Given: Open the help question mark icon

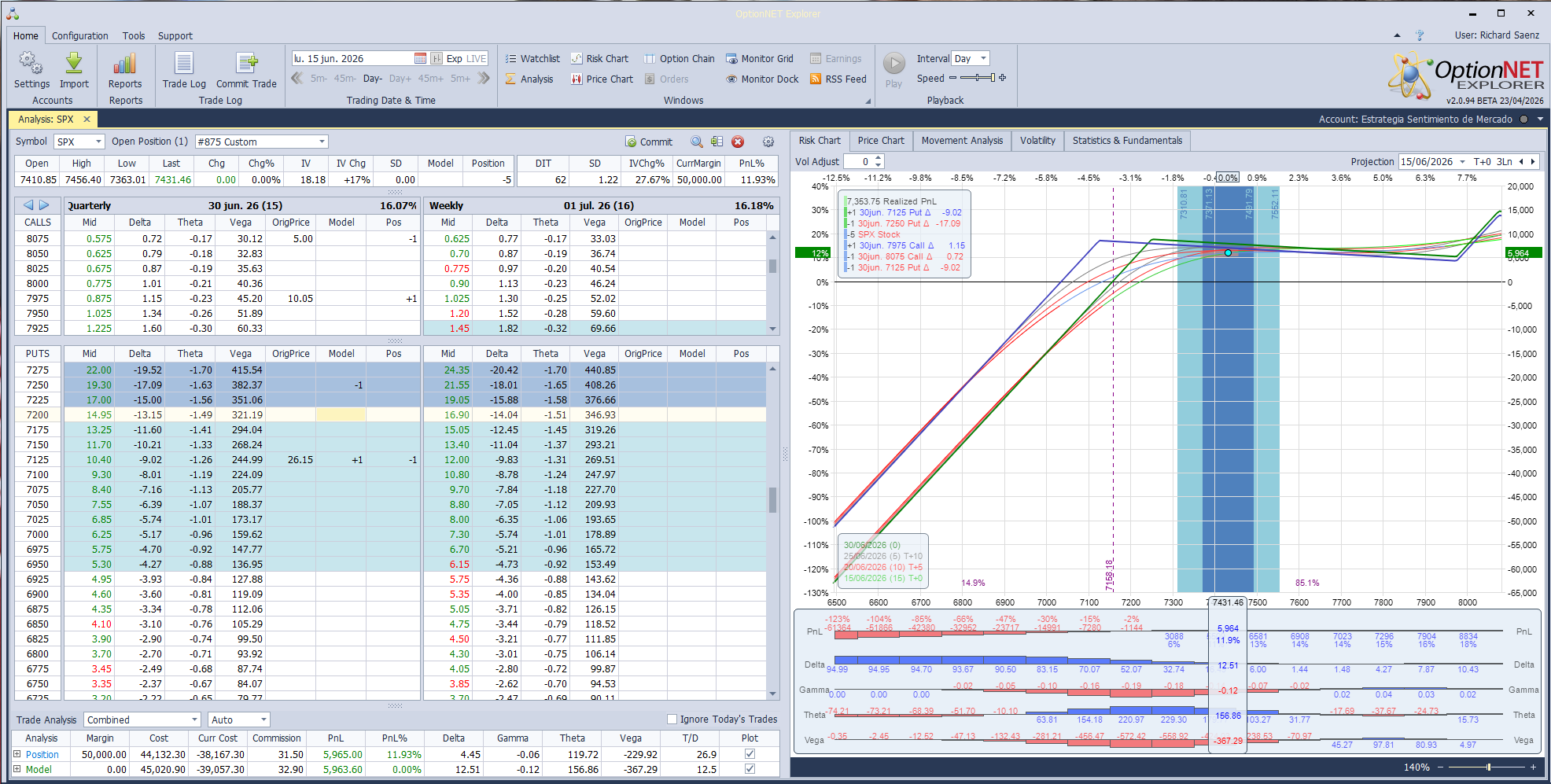Looking at the screenshot, I should (1420, 35).
